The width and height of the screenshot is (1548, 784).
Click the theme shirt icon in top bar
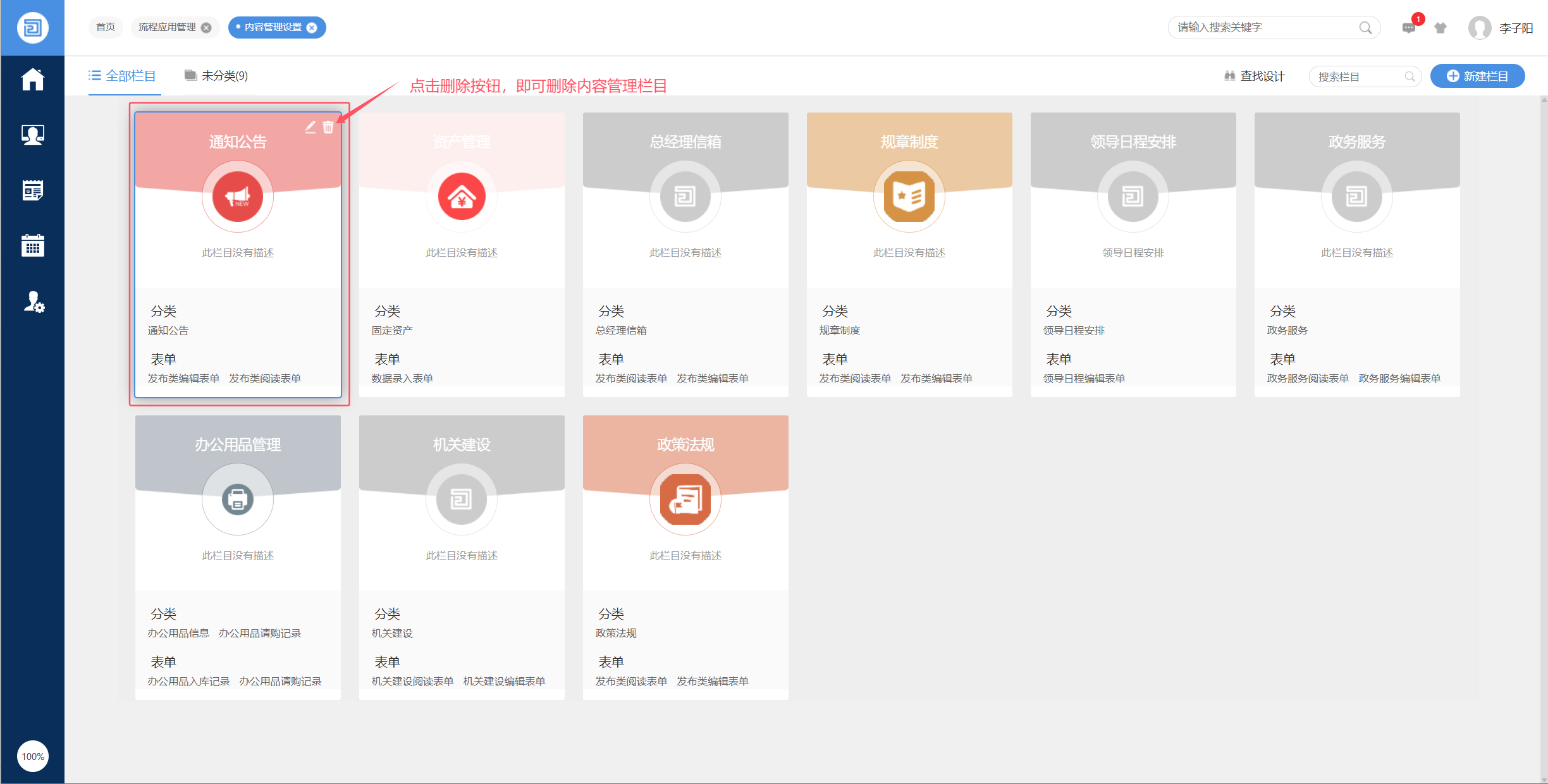(1440, 28)
